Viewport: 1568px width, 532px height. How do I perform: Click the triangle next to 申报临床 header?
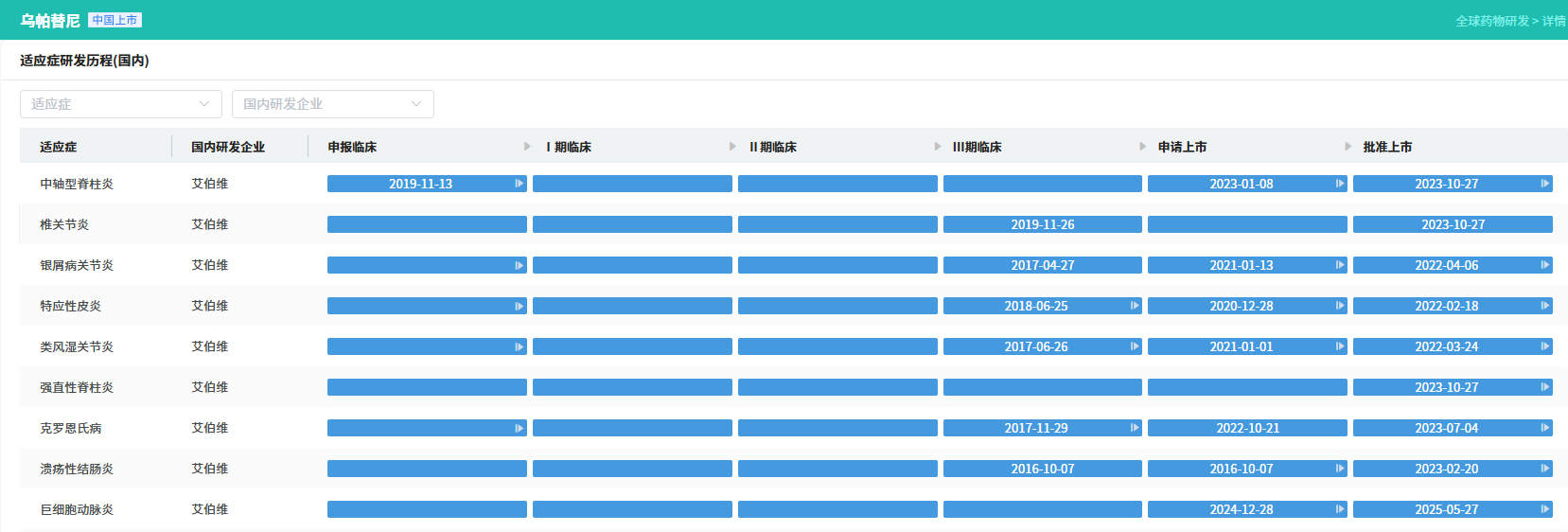coord(527,147)
